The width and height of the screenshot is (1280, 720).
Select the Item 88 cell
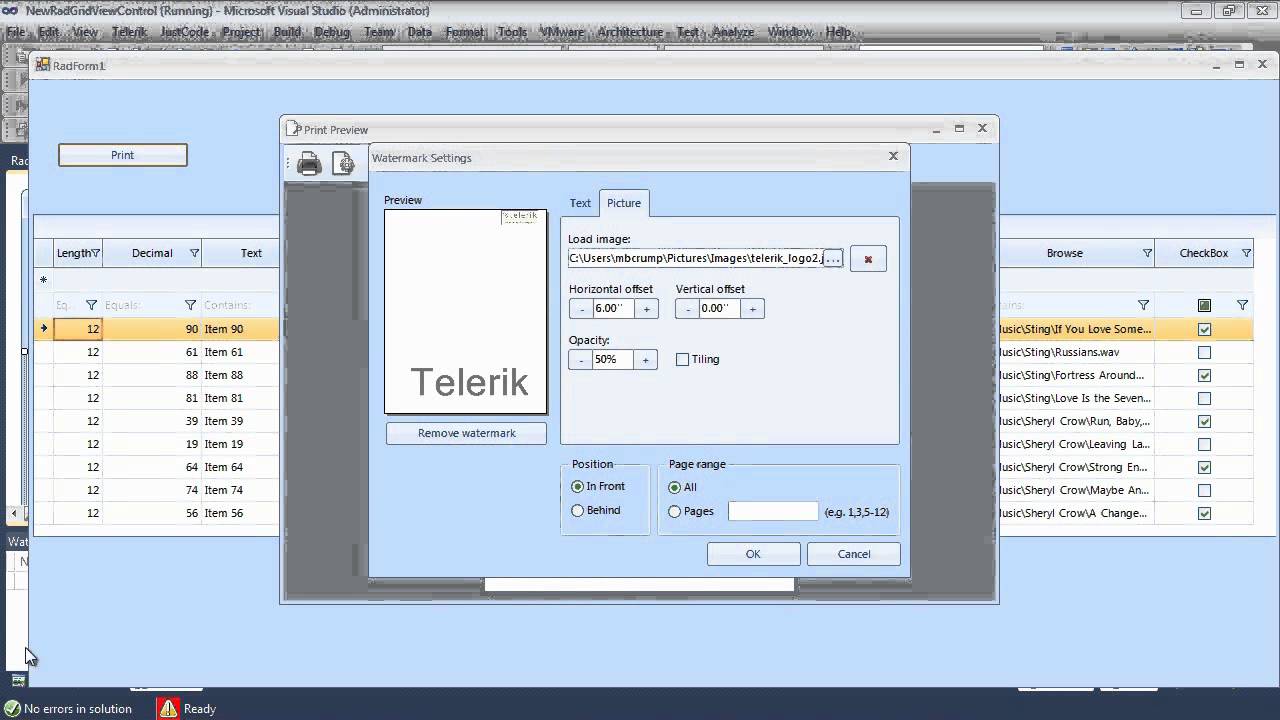coord(240,375)
